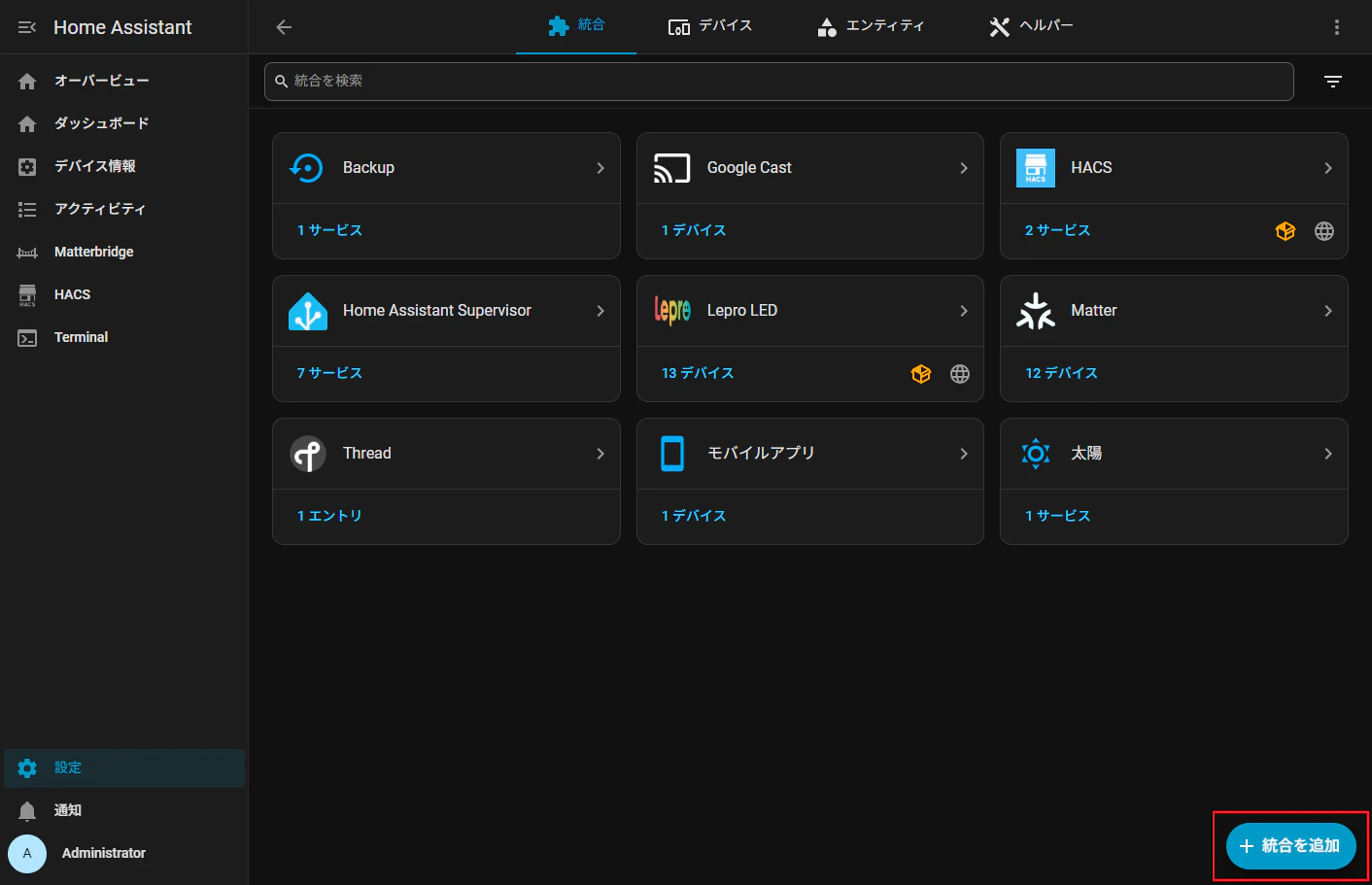Screen dimensions: 1372x885
Task: Click the Matter integration icon
Action: click(1036, 311)
